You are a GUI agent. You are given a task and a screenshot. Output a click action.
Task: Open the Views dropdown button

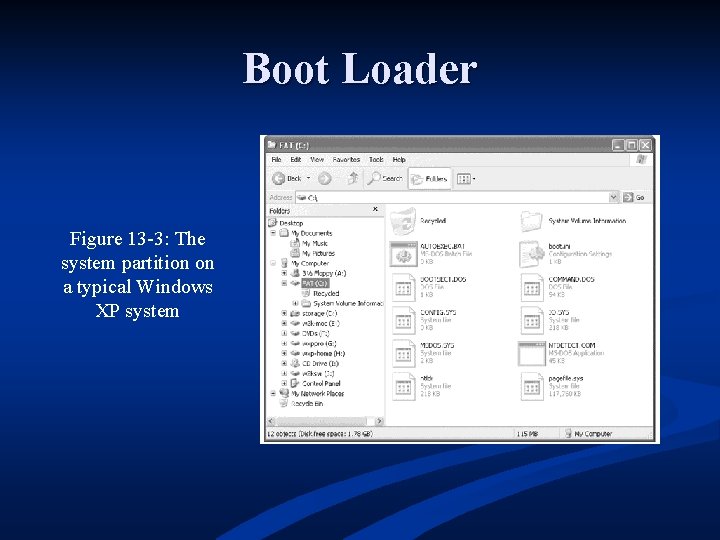[466, 179]
